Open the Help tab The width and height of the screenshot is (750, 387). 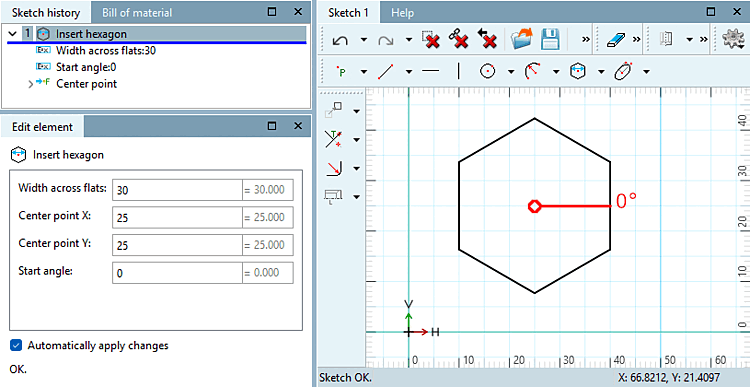pos(403,13)
